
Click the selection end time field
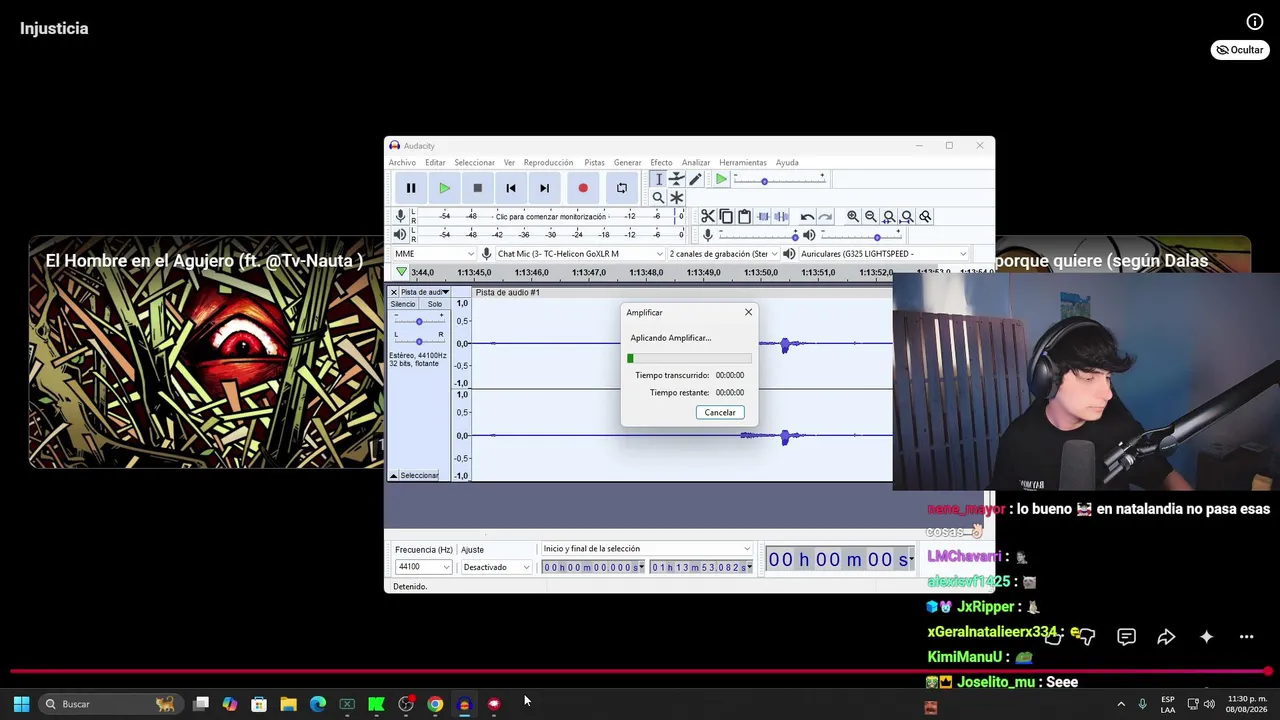tap(701, 567)
